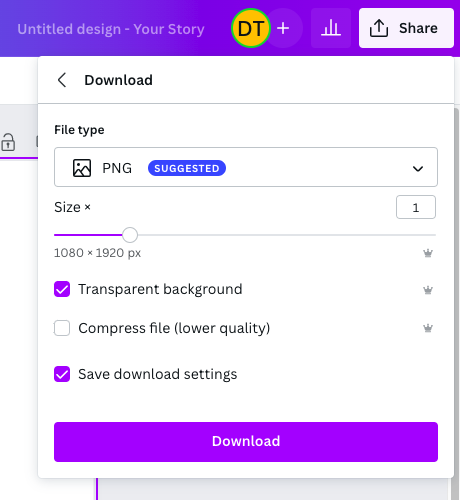Viewport: 460px width, 500px height.
Task: Toggle the Save download settings checkbox
Action: tap(62, 374)
